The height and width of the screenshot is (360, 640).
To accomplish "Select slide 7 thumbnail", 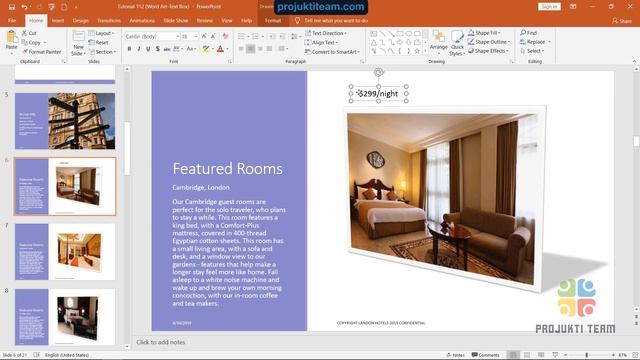I will tap(65, 252).
